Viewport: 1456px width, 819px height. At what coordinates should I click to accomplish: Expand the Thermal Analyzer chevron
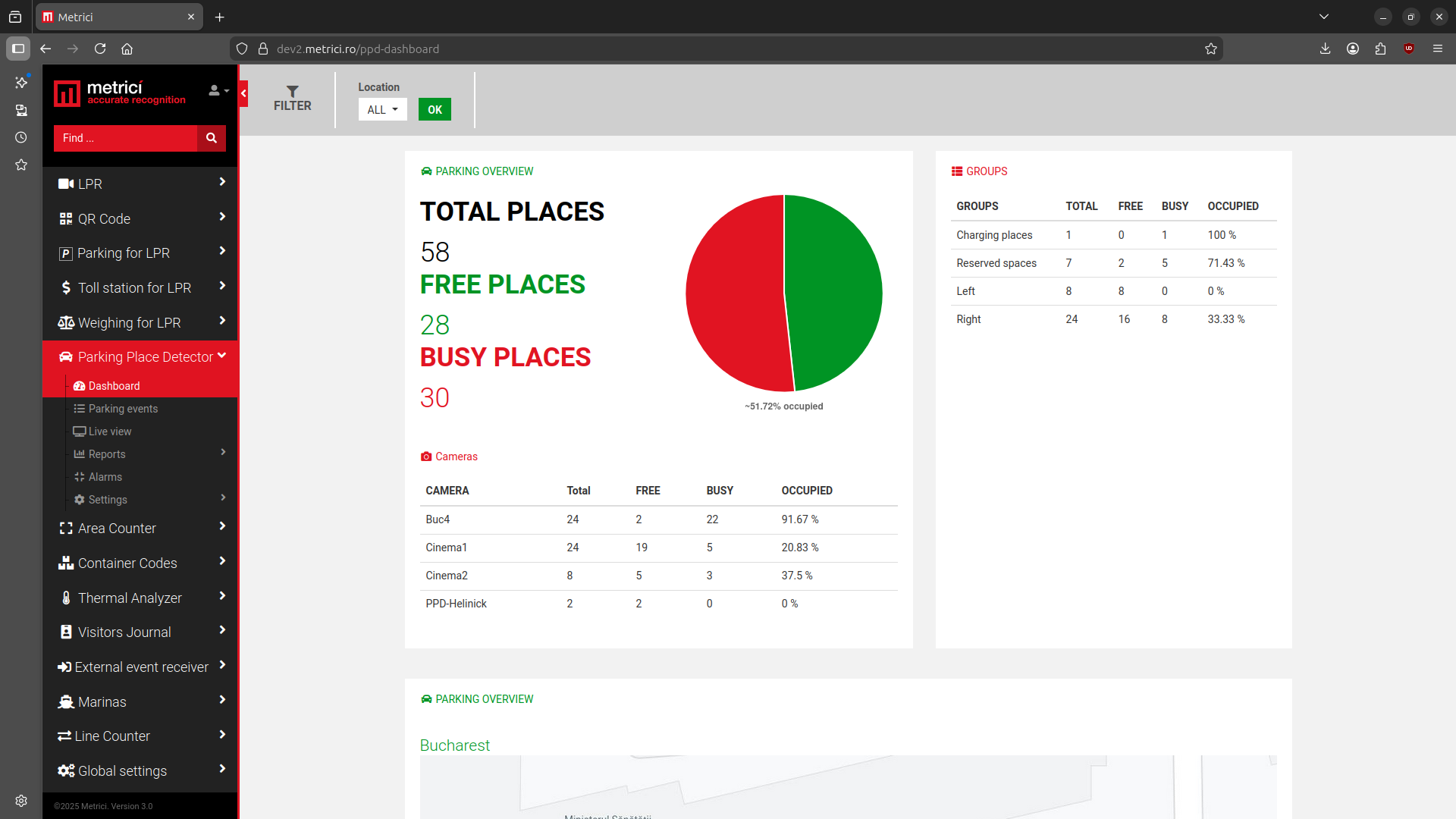click(222, 596)
